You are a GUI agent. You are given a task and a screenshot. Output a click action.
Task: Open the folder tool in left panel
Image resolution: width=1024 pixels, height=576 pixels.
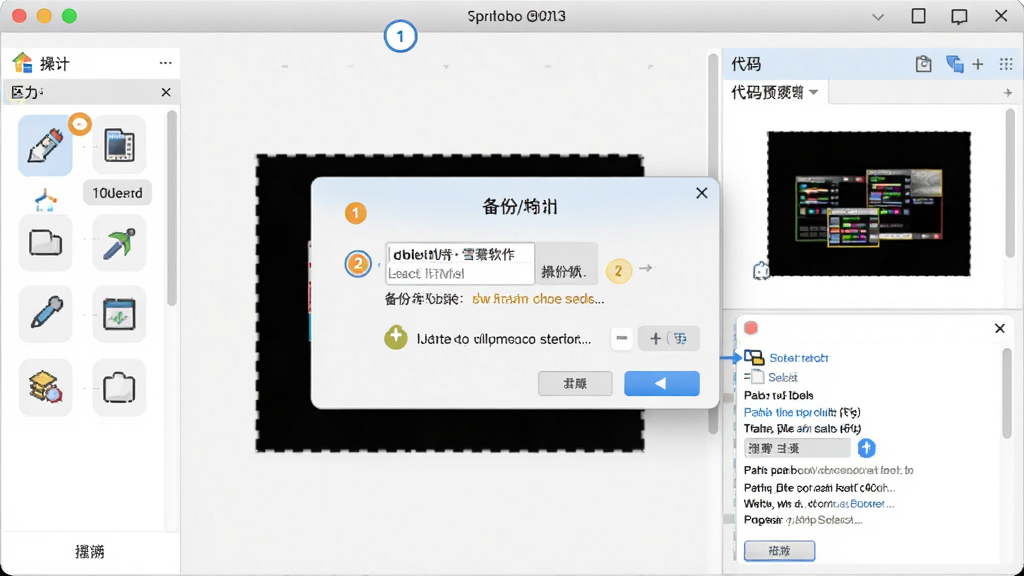click(45, 244)
